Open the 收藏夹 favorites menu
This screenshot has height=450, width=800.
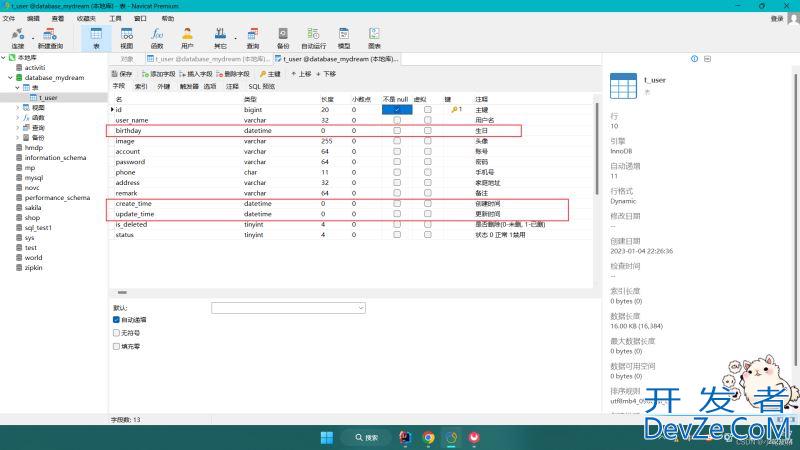[x=86, y=18]
